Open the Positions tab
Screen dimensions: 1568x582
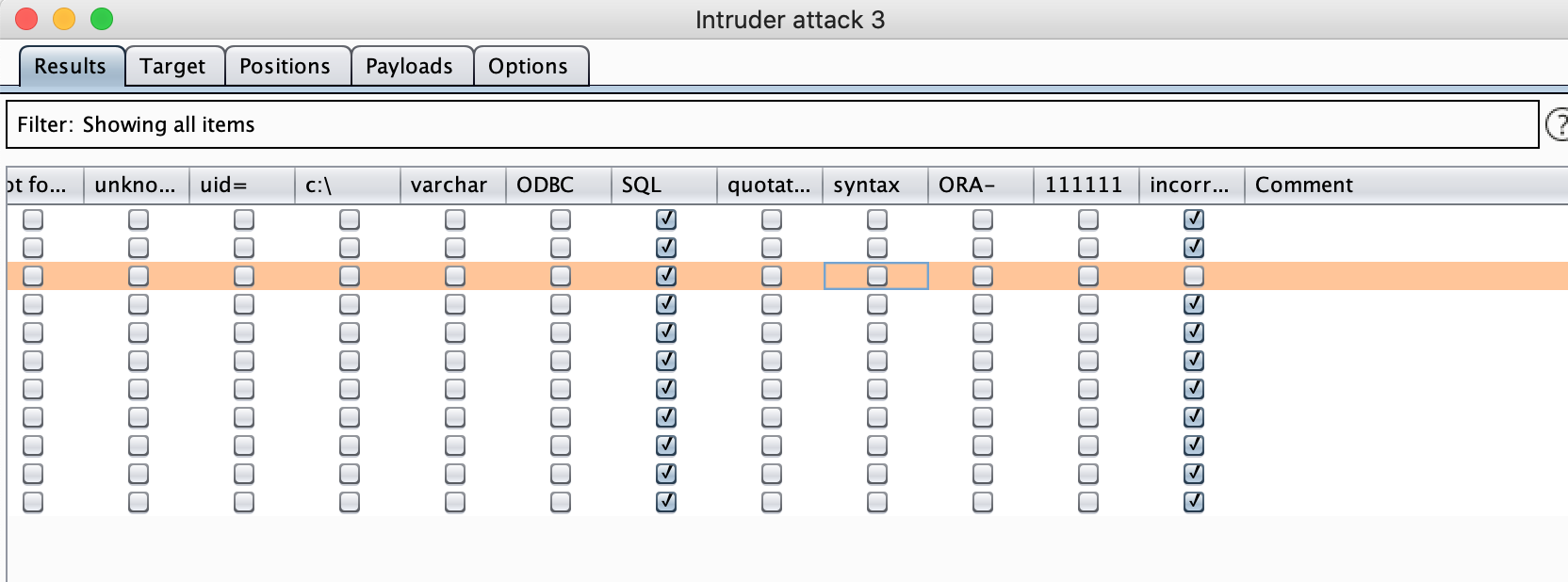[286, 66]
